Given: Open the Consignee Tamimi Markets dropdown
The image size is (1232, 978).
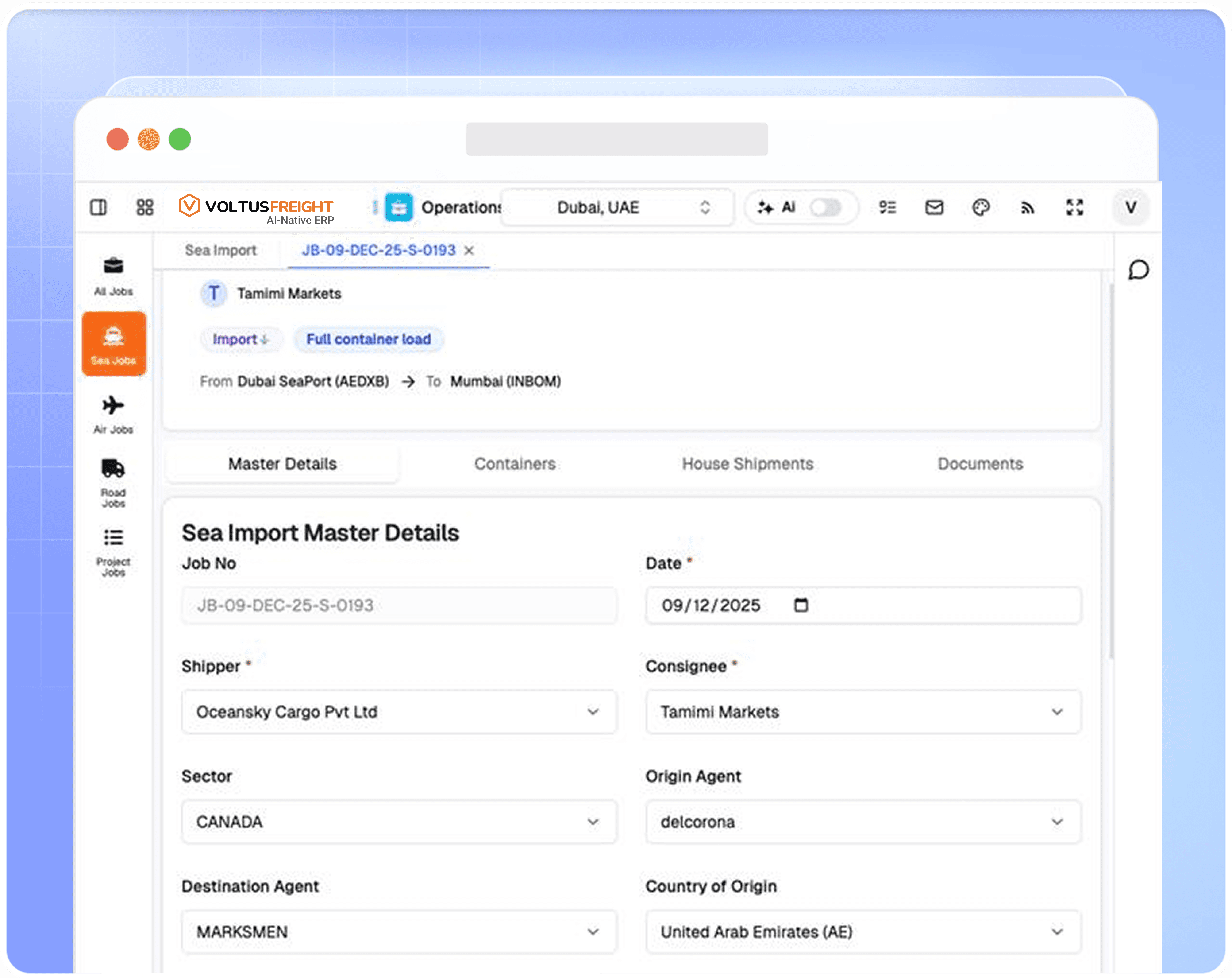Looking at the screenshot, I should [x=863, y=712].
